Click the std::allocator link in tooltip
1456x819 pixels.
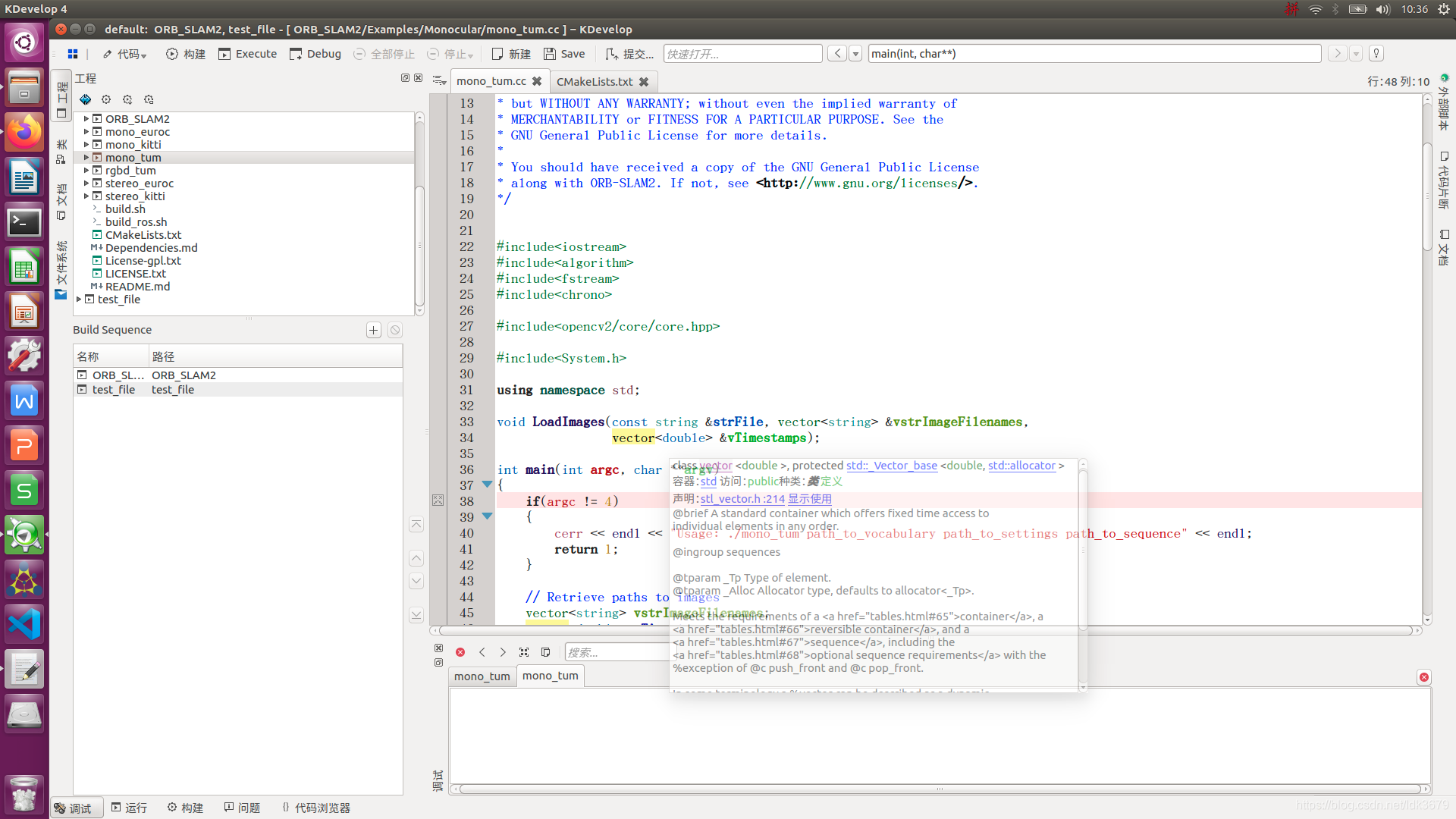tap(1021, 466)
